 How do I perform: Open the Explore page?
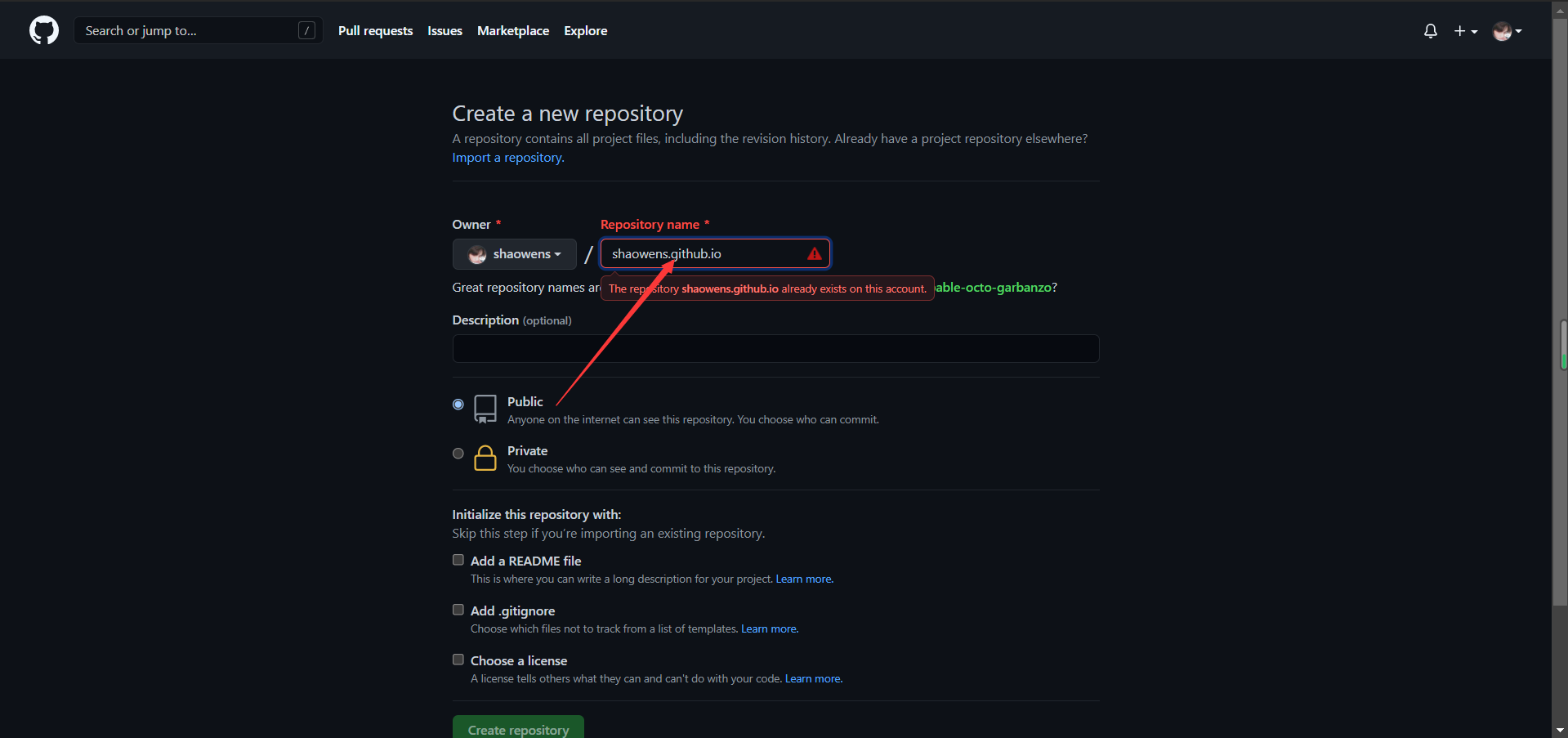click(x=585, y=31)
